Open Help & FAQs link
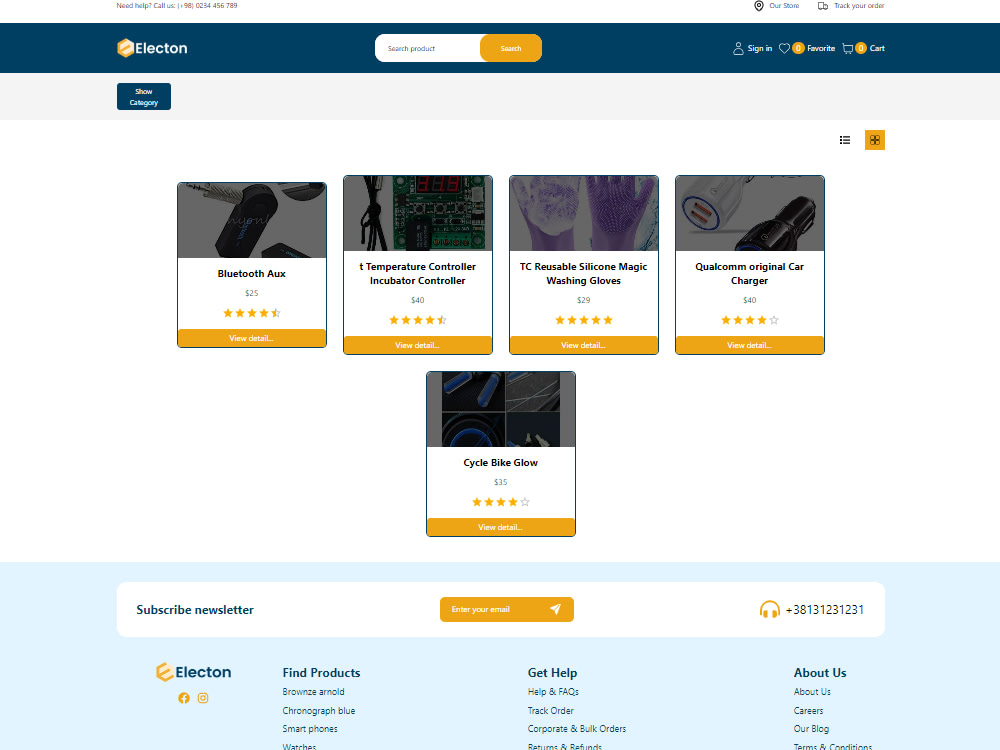The image size is (1000, 750). (553, 691)
